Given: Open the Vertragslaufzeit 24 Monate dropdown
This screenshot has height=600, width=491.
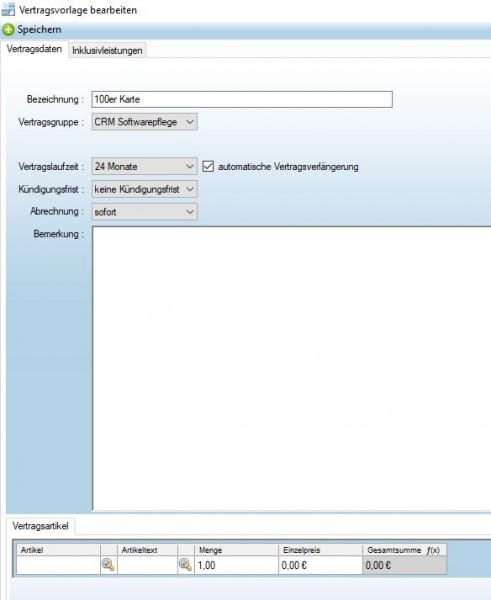Looking at the screenshot, I should (144, 166).
